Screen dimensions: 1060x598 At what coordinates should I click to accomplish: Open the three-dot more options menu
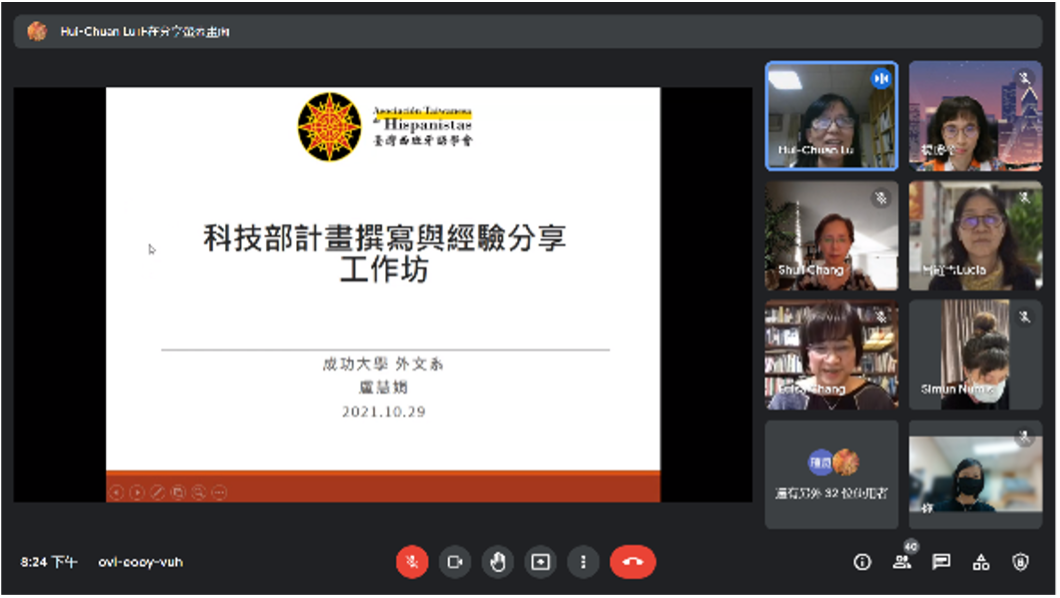pyautogui.click(x=583, y=562)
